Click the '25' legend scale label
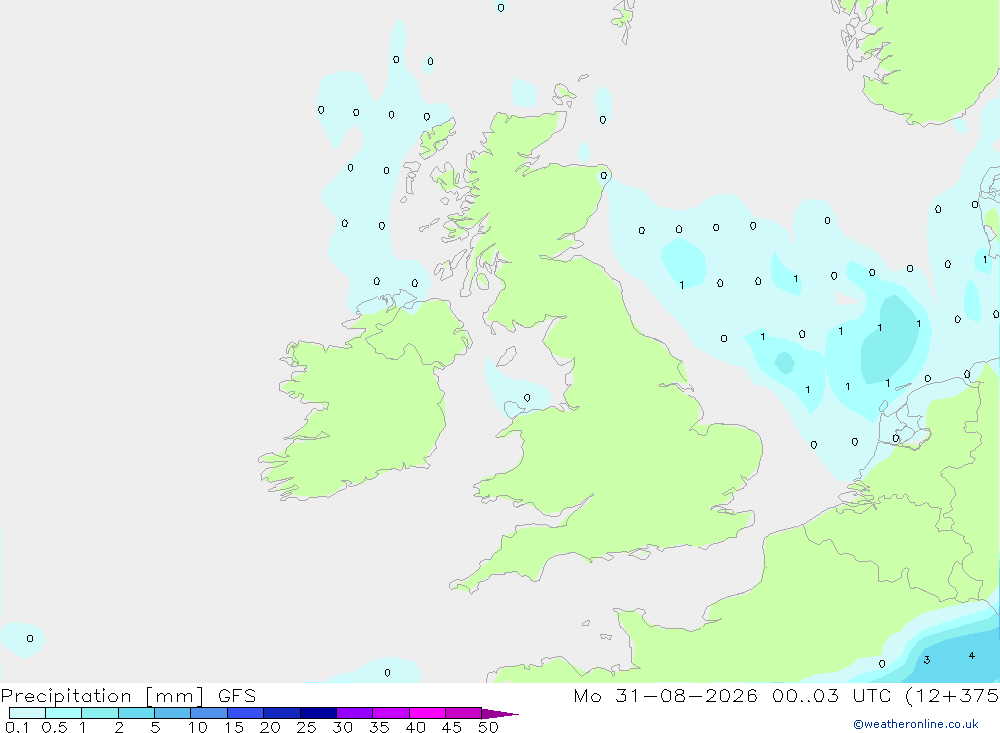Image resolution: width=1000 pixels, height=733 pixels. [x=306, y=727]
